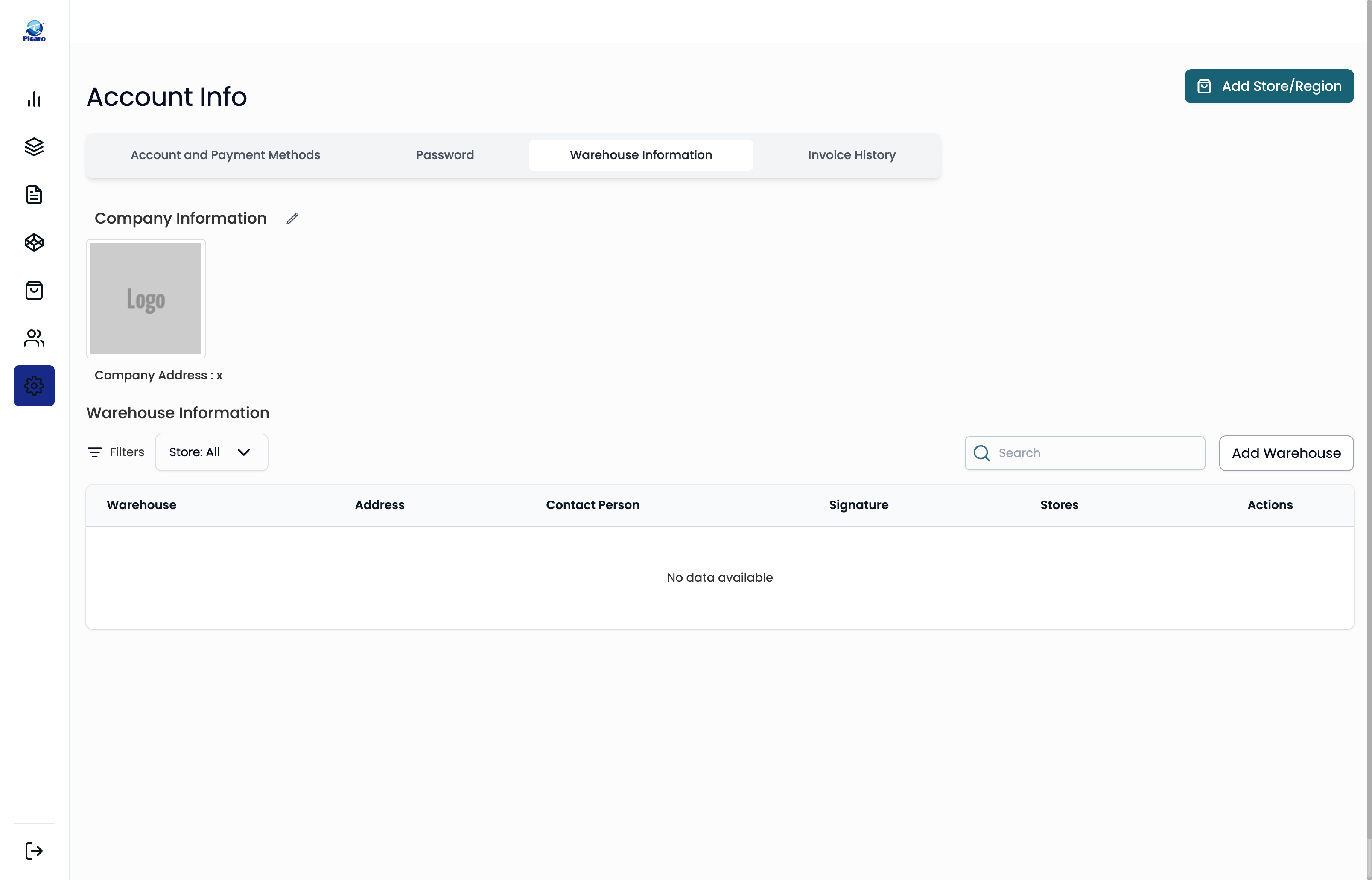Open the stacked layers sidebar icon

tap(34, 147)
